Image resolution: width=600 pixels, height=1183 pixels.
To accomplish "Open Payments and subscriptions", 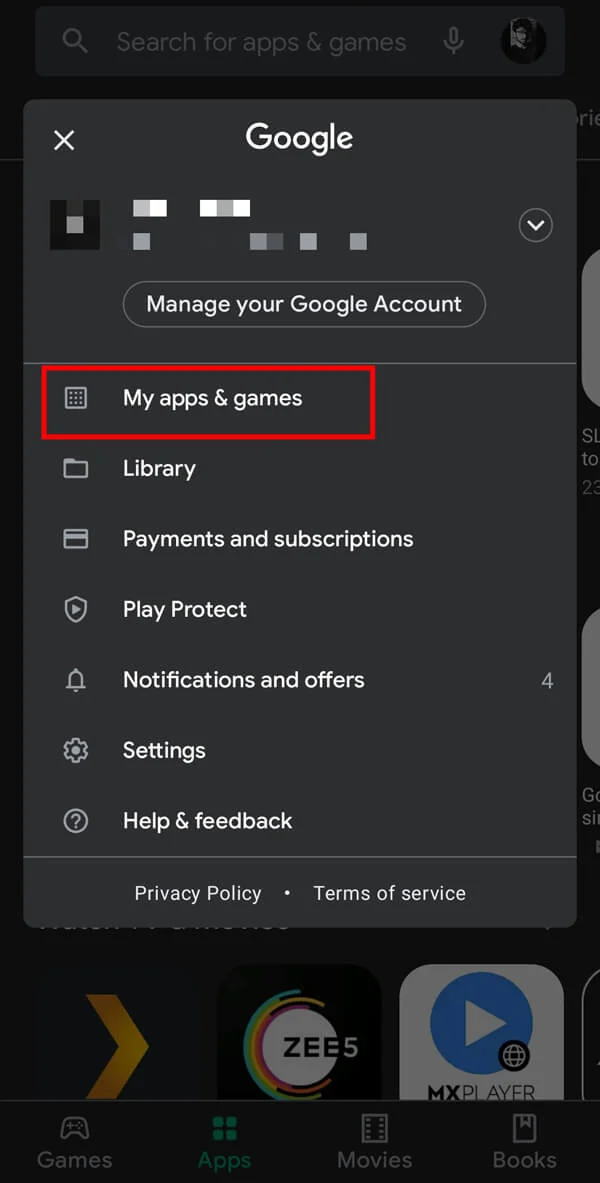I will point(267,538).
